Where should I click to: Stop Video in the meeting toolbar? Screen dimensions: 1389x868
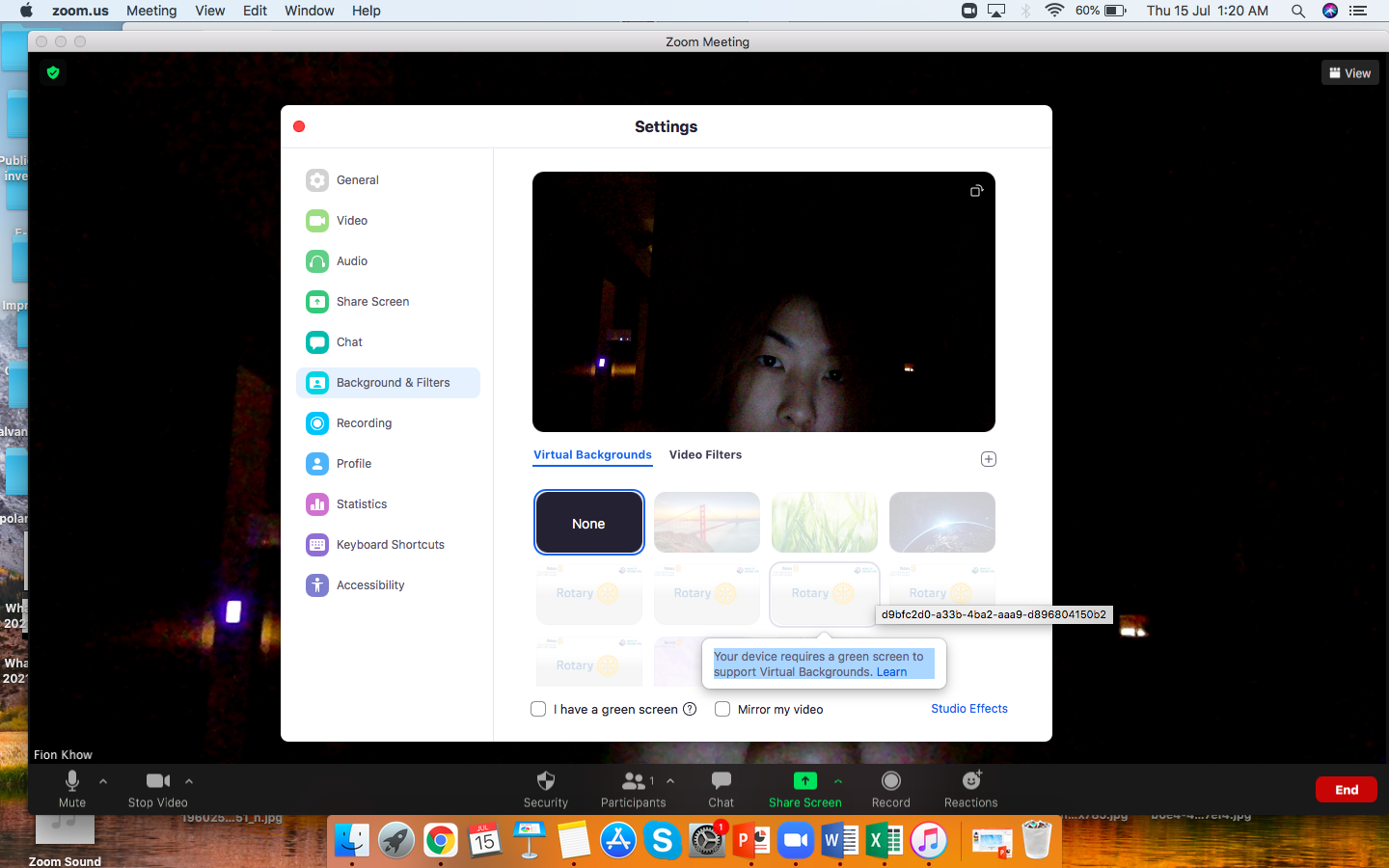tap(158, 789)
